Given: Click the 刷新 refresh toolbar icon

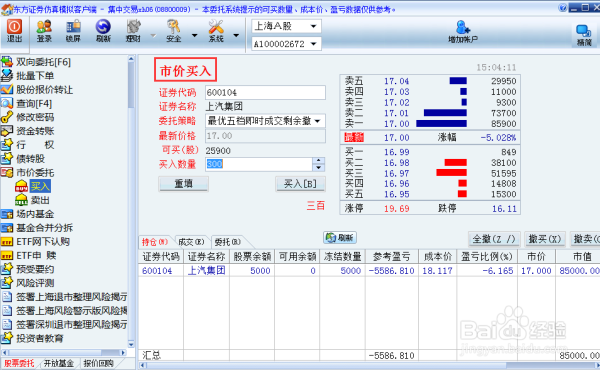Looking at the screenshot, I should pos(103,31).
